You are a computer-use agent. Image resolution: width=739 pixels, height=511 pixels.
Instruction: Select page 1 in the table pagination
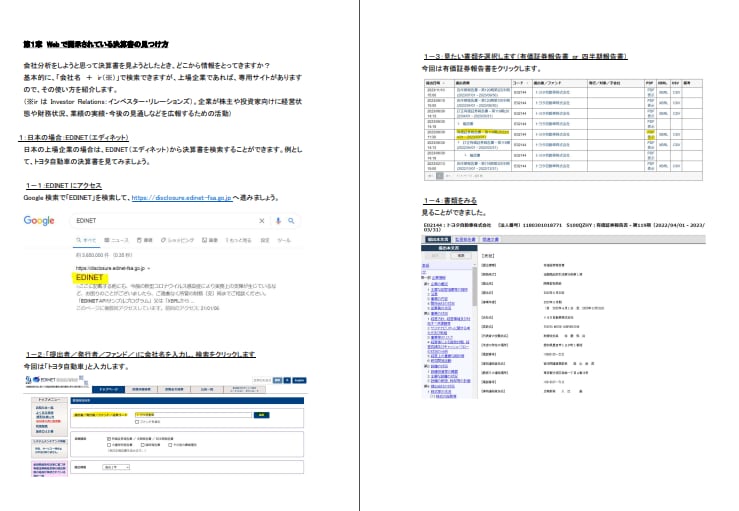(440, 176)
